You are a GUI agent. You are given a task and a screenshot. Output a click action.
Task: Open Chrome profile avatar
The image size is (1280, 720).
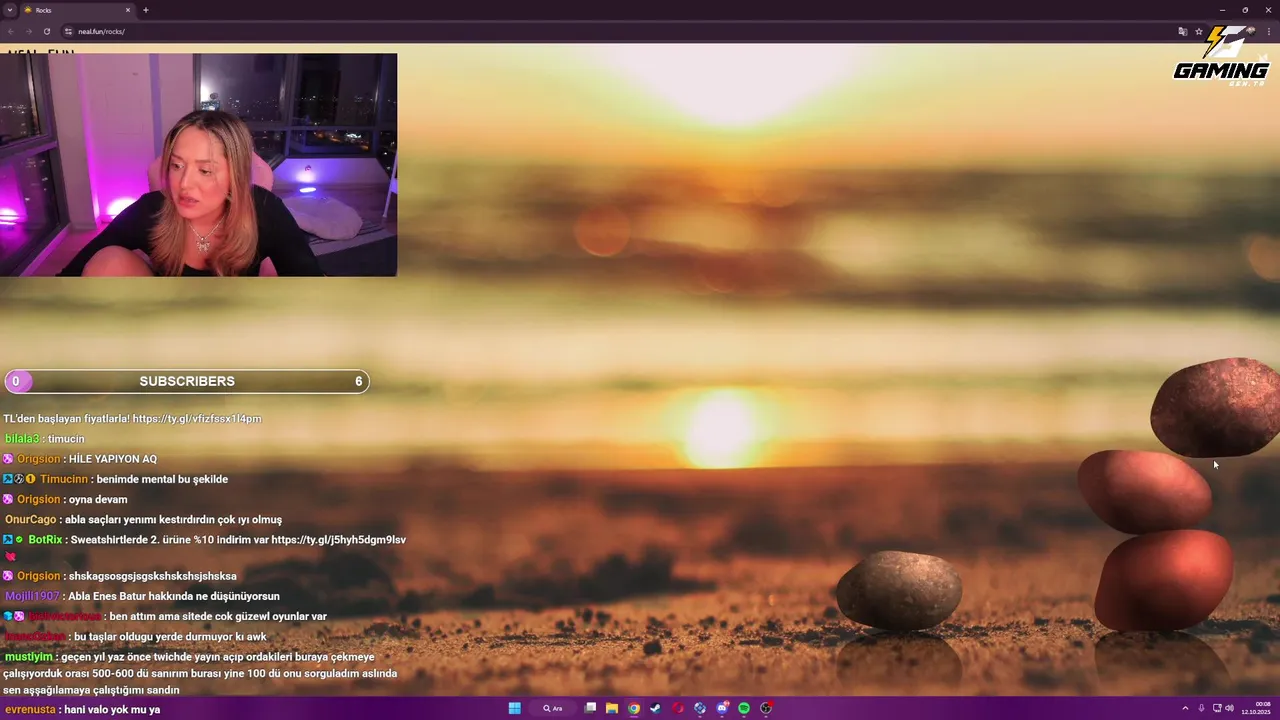point(1251,31)
